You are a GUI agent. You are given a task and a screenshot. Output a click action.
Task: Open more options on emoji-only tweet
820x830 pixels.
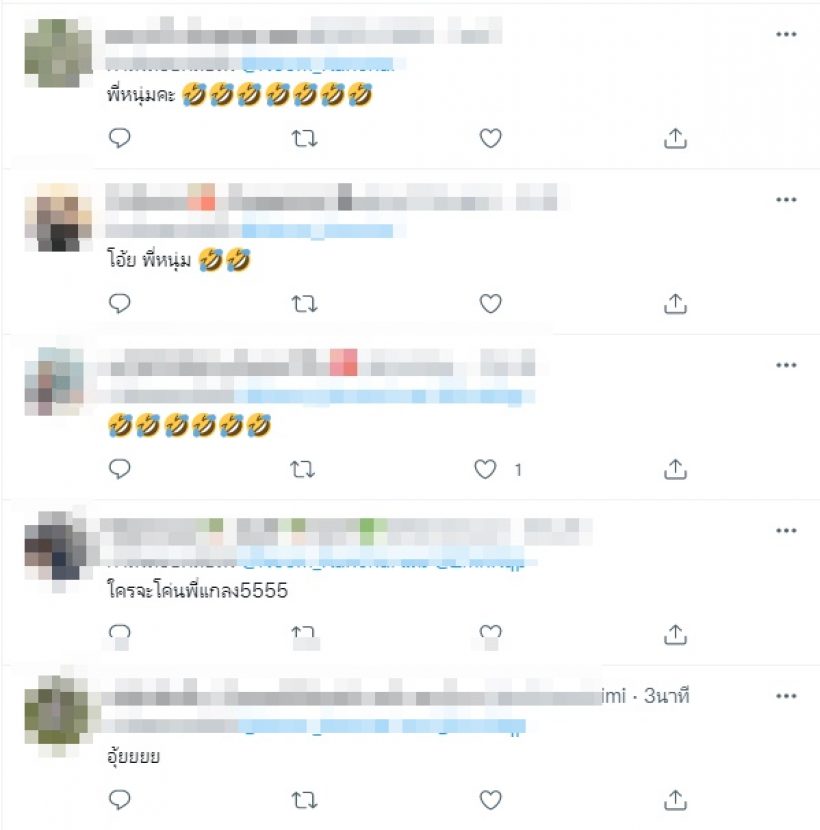point(786,365)
